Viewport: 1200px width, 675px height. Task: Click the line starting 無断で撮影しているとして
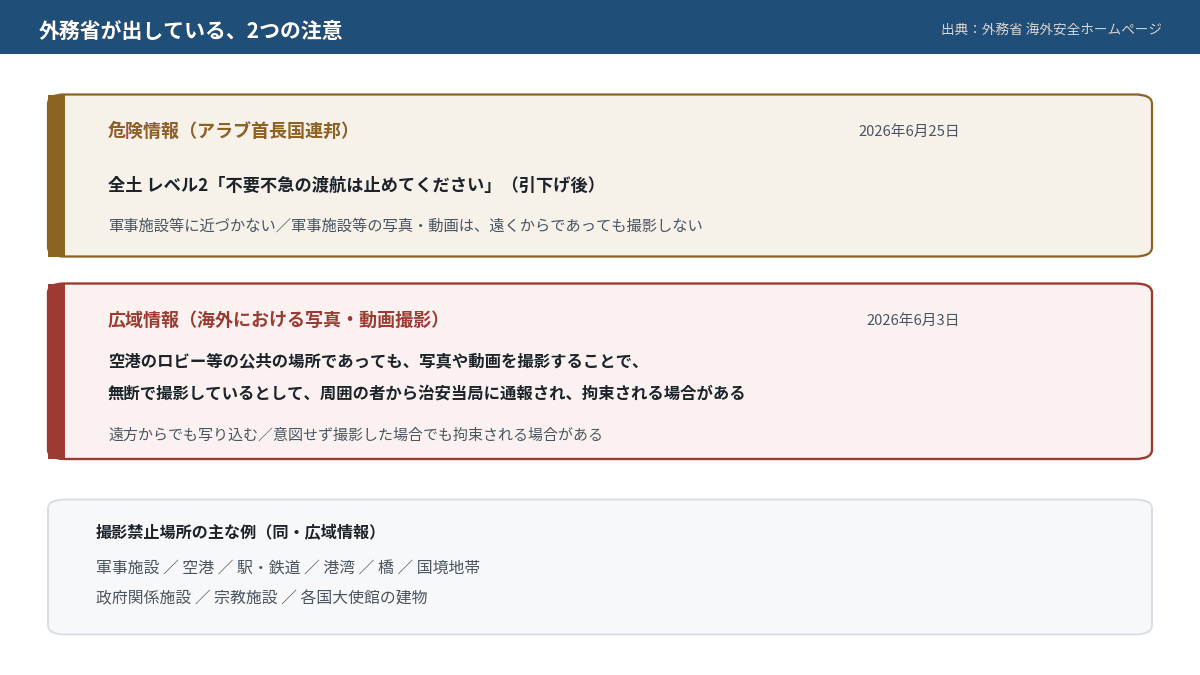427,393
